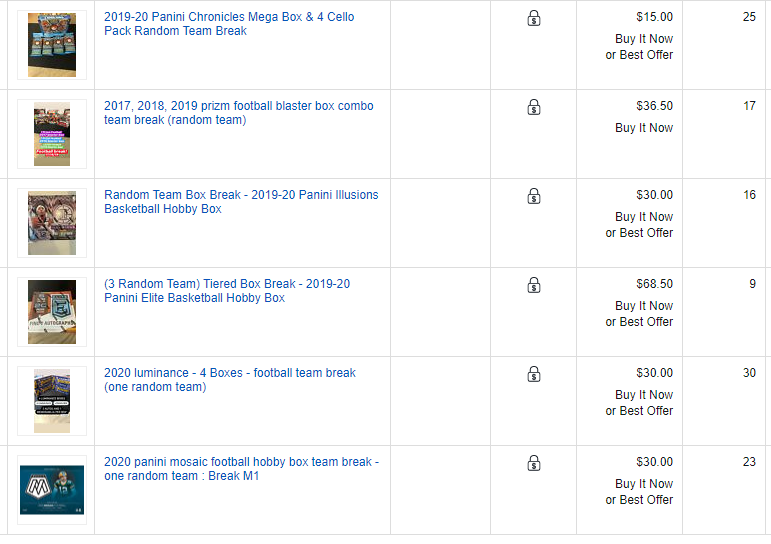Click lock icon for Panini Chronicles Mega Box listing
The height and width of the screenshot is (544, 771).
[534, 18]
